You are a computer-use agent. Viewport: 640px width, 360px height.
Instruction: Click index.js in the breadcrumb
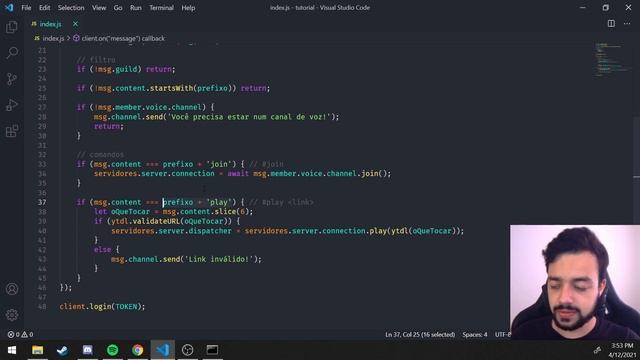53,38
